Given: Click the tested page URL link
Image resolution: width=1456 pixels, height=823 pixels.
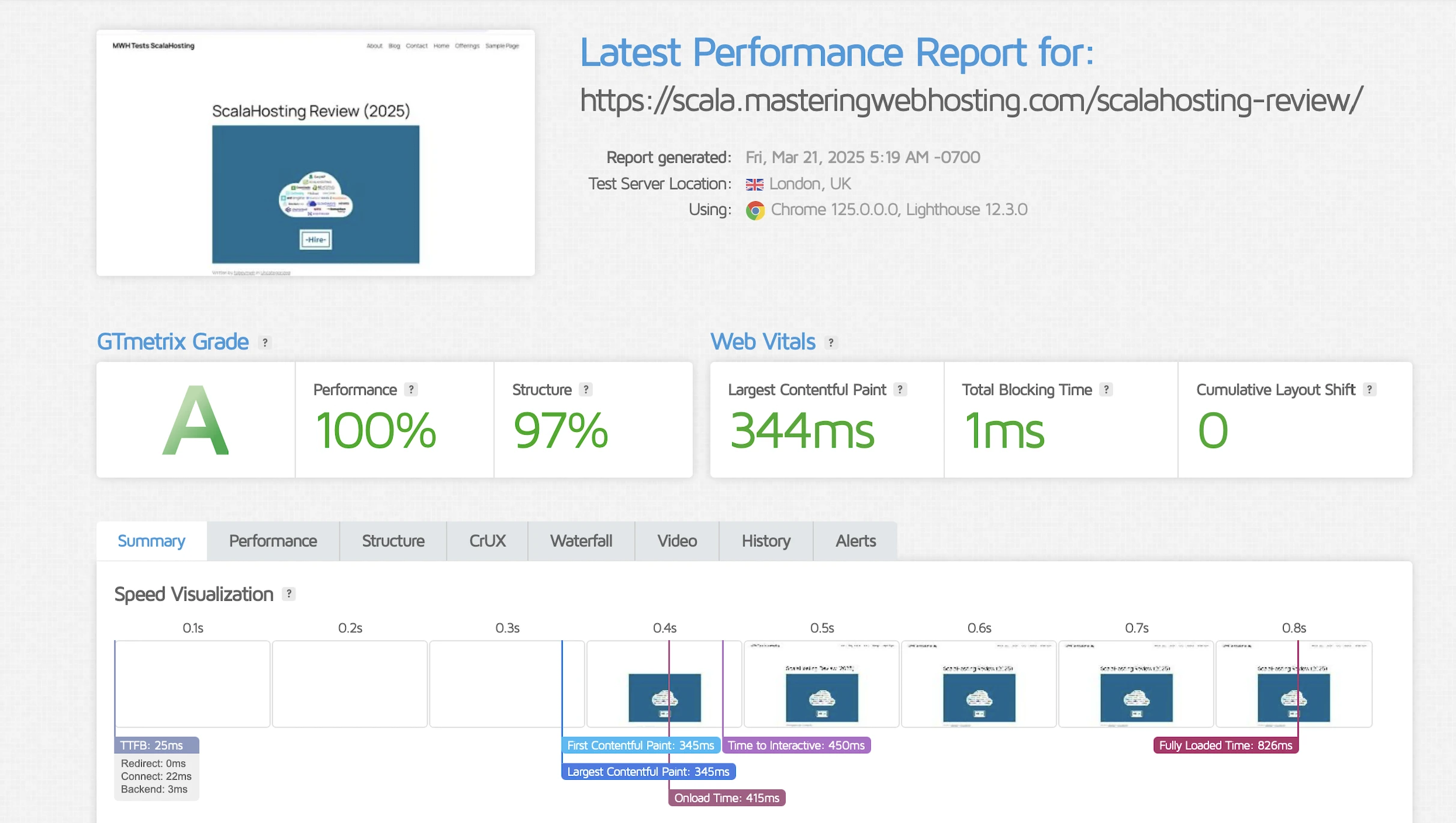Looking at the screenshot, I should [x=971, y=100].
